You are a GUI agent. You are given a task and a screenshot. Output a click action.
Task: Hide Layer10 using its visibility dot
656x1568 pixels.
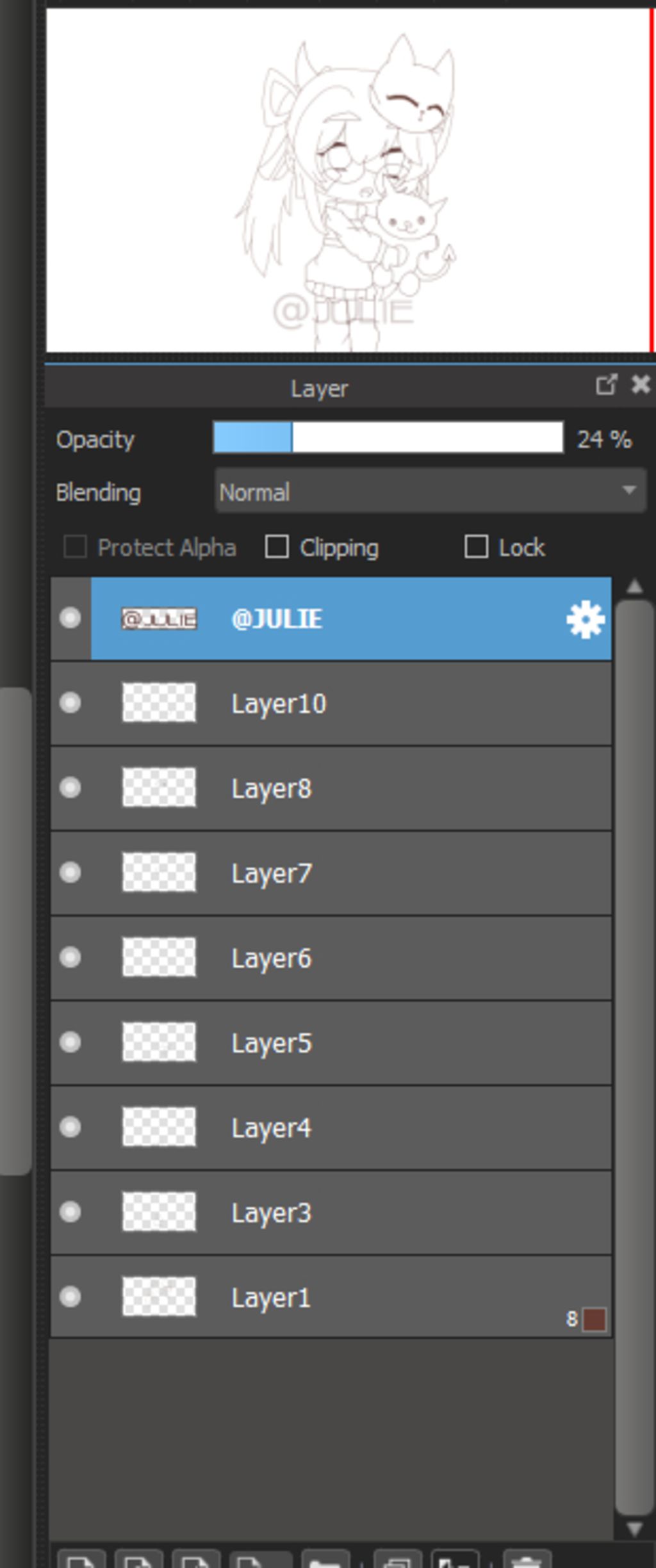coord(70,703)
